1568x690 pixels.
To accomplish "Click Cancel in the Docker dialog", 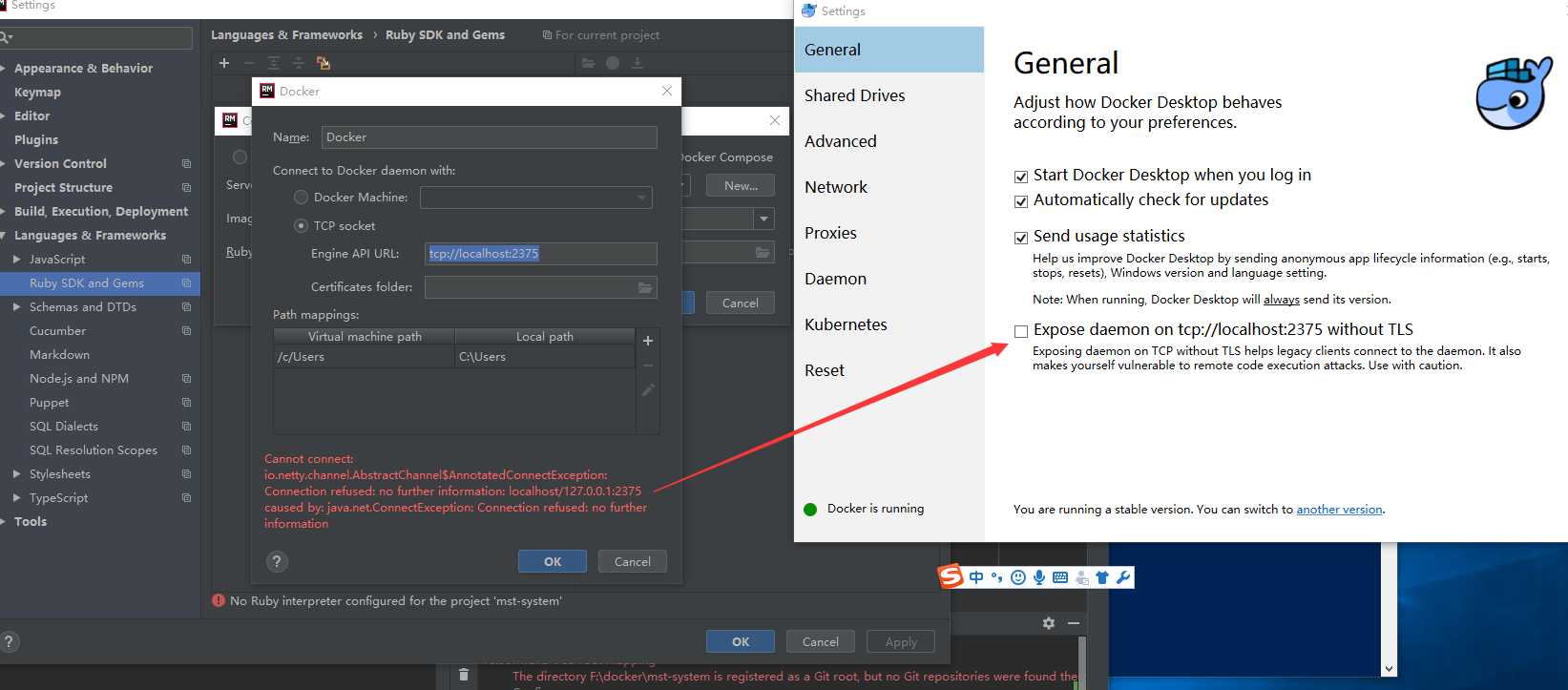I will 633,561.
